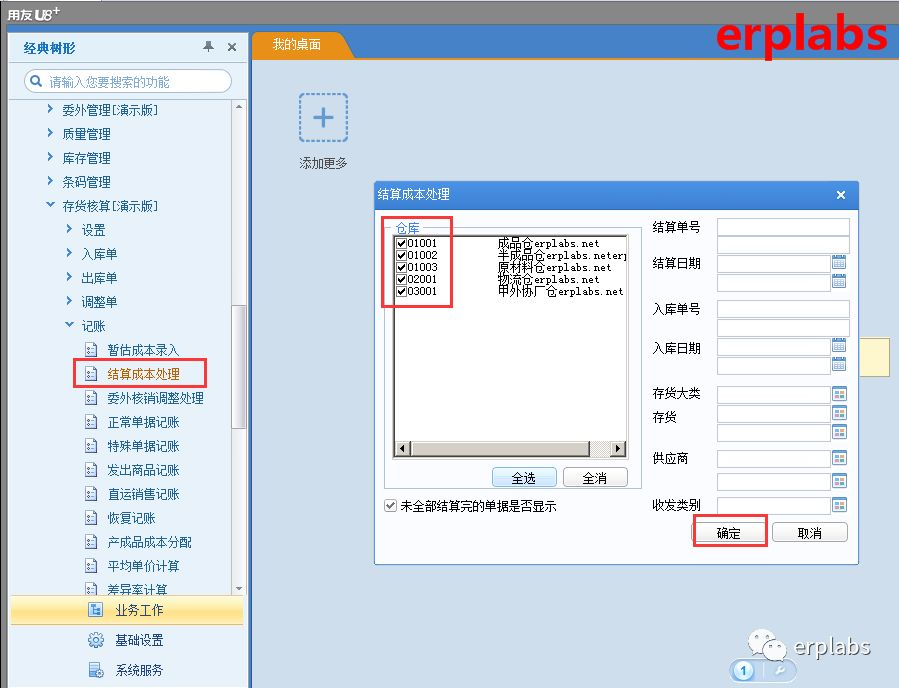Collapse 存货核算[演示版] node
Viewport: 899px width, 688px height.
click(50, 205)
